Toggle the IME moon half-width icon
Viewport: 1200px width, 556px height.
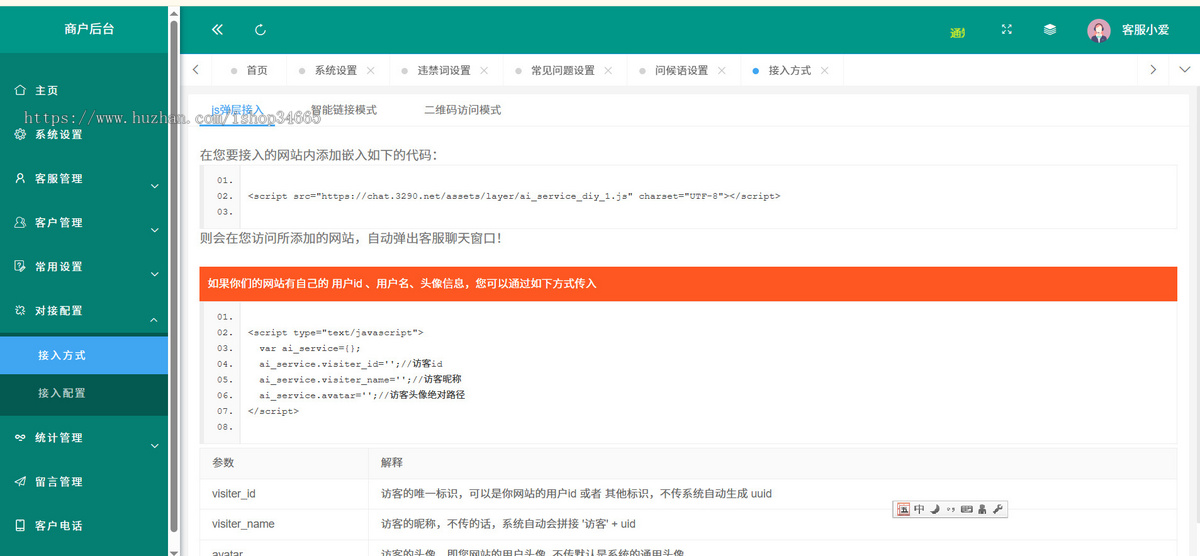coord(935,509)
